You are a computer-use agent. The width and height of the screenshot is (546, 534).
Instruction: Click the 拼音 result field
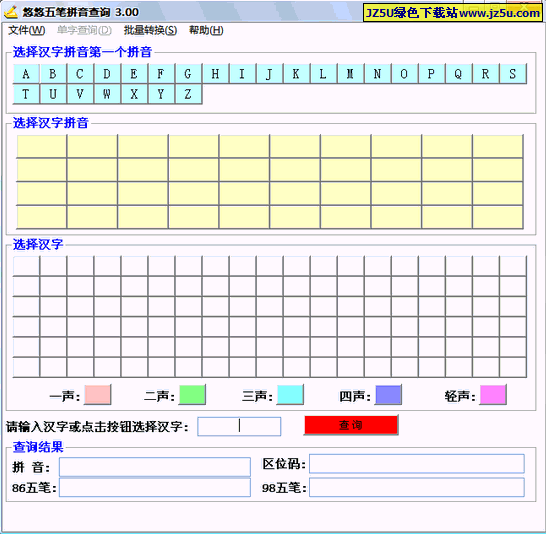[x=155, y=467]
